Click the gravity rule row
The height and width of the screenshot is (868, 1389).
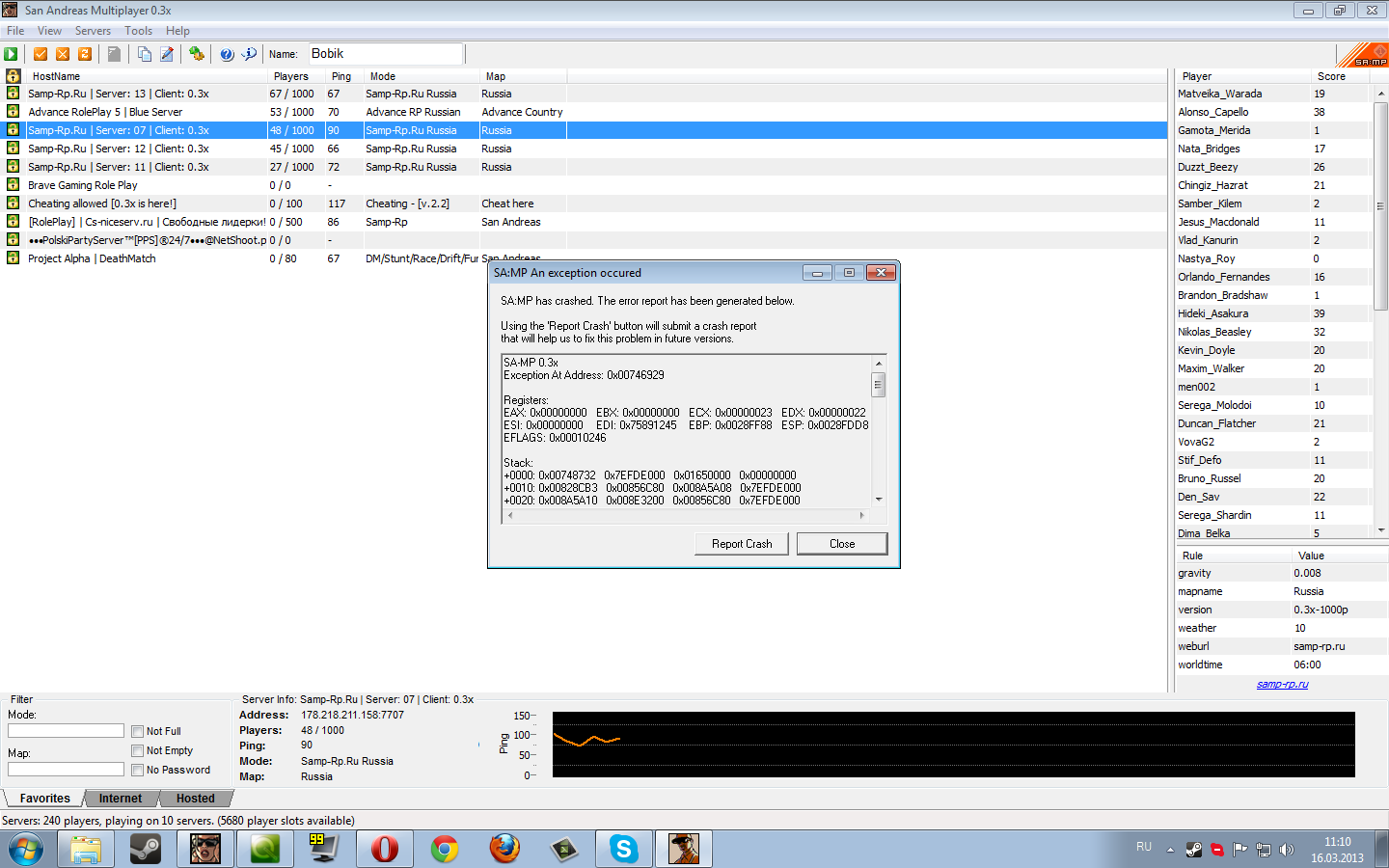coord(1281,573)
